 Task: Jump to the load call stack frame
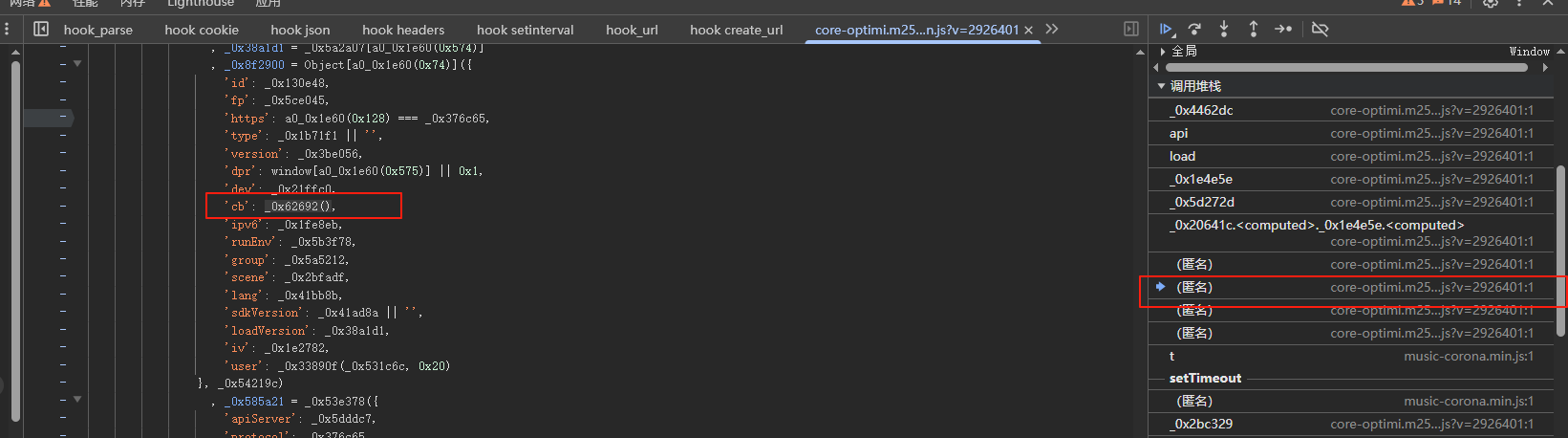coord(1182,156)
